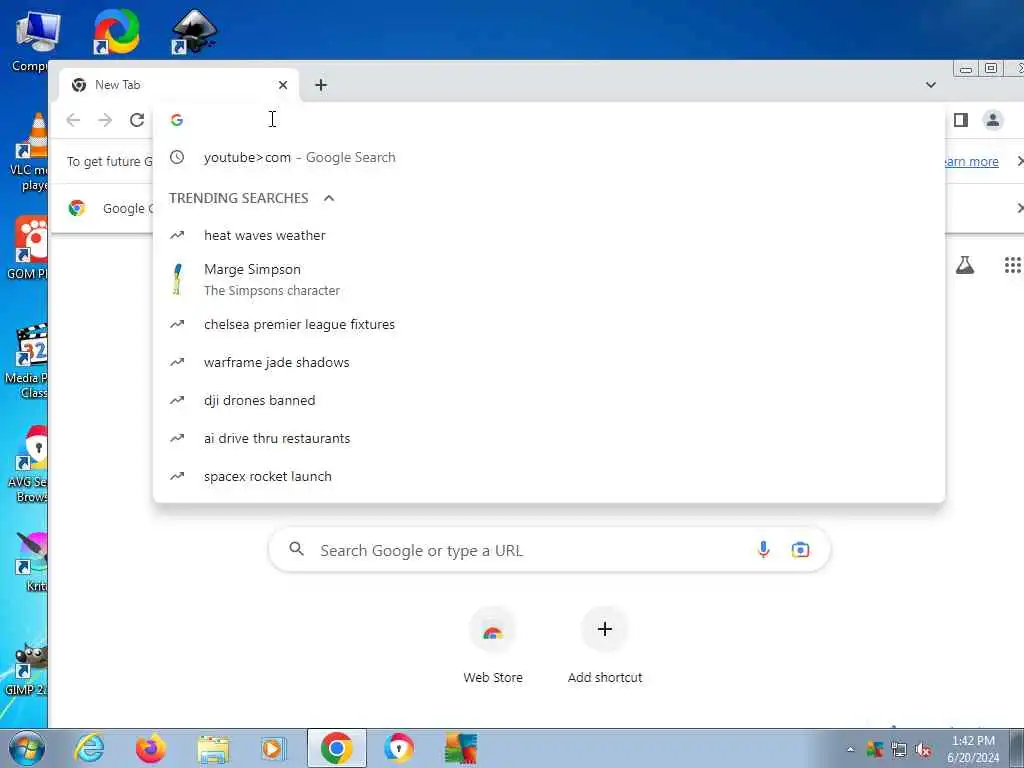Open a new tab with plus button
This screenshot has width=1024, height=768.
coord(321,85)
